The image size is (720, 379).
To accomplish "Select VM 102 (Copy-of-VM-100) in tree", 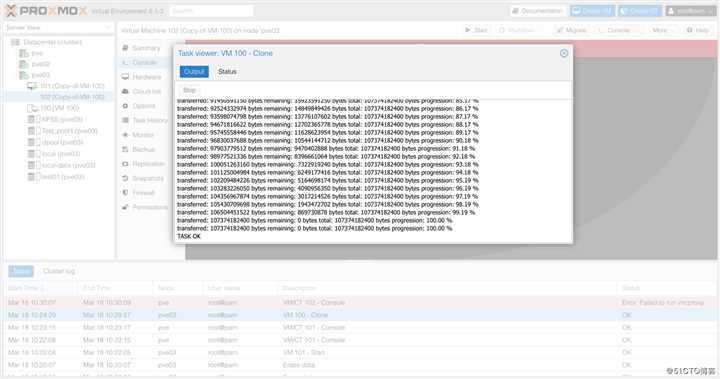I will click(72, 97).
